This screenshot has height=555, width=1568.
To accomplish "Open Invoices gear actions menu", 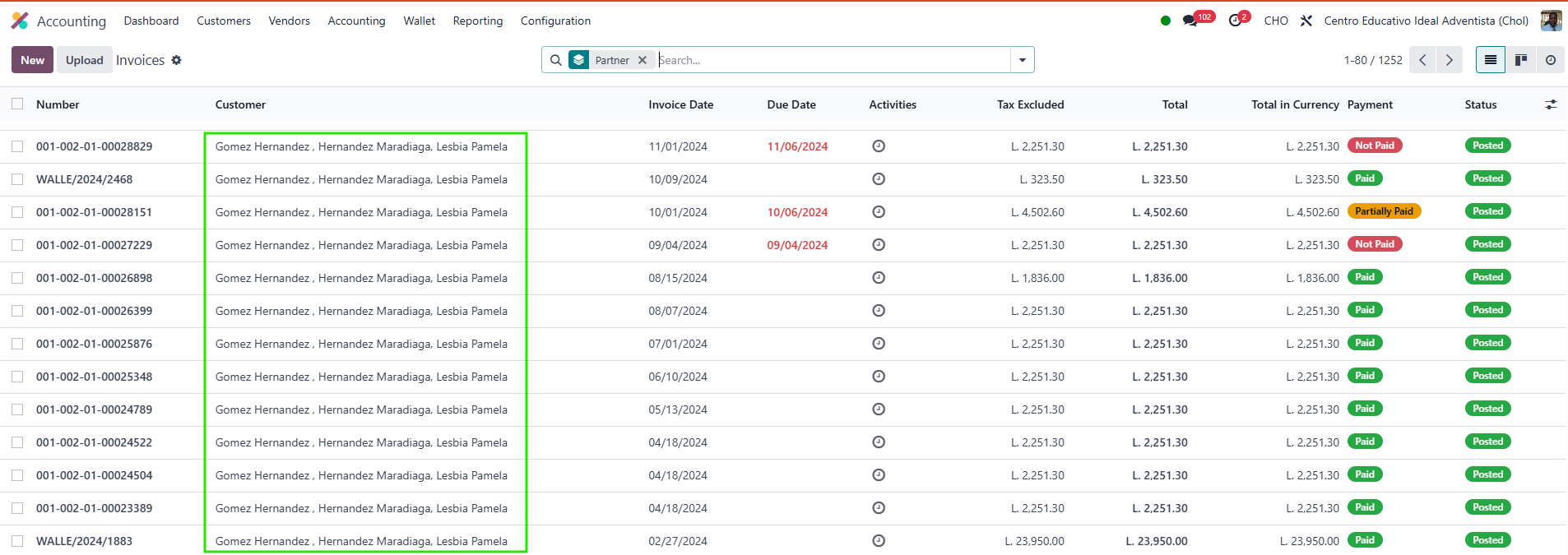I will click(176, 60).
